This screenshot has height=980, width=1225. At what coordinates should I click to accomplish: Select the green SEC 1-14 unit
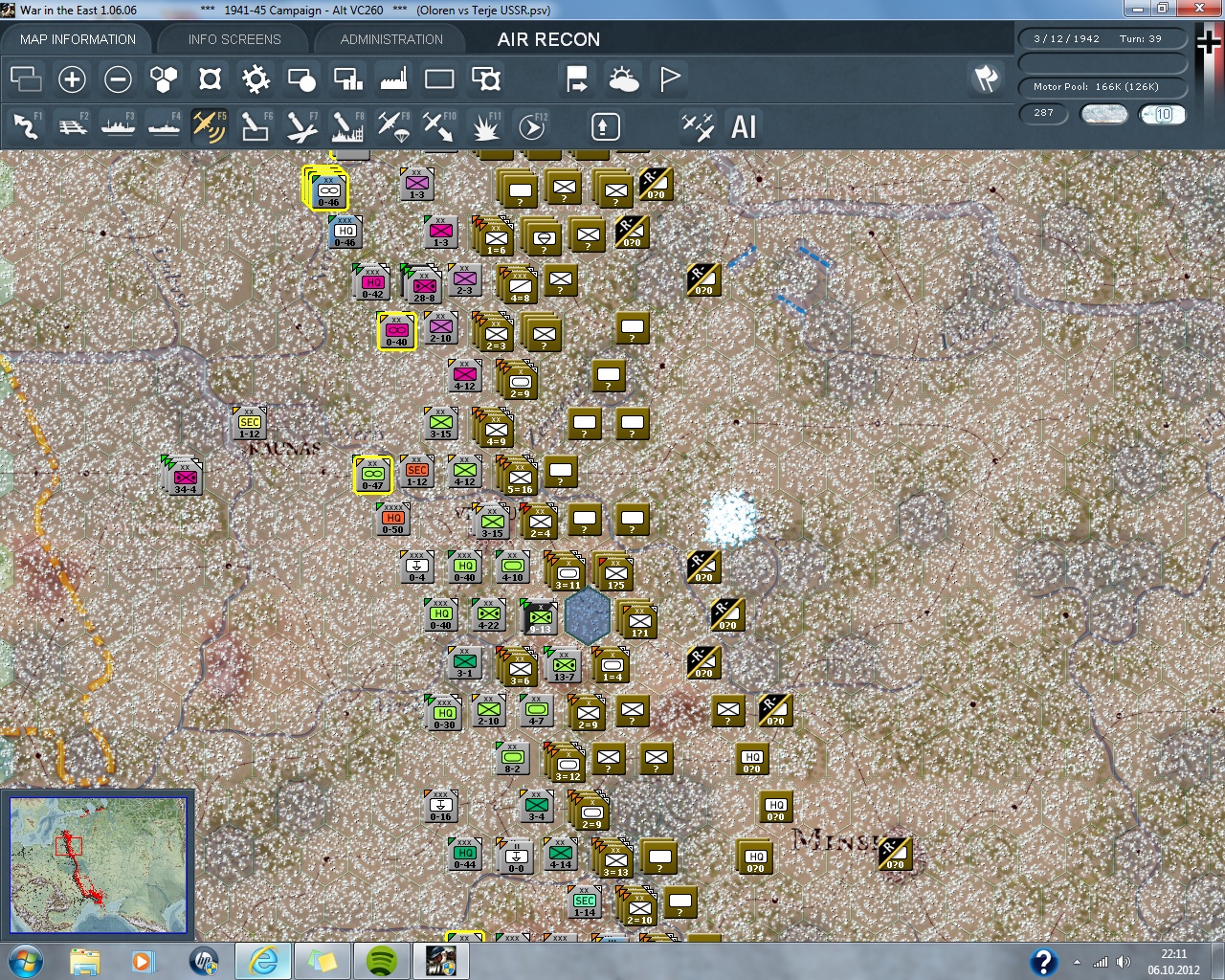584,902
